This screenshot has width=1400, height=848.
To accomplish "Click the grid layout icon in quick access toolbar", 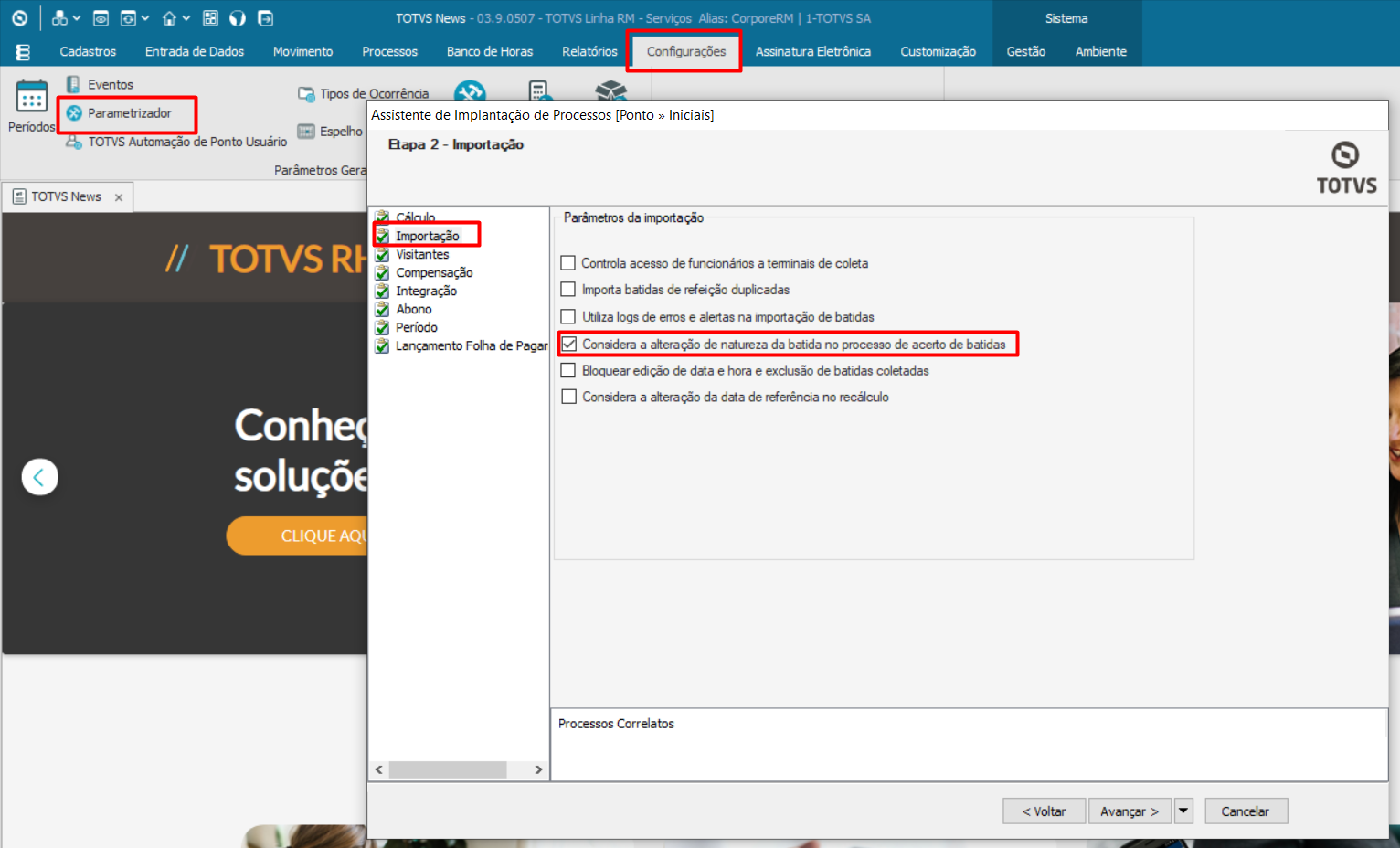I will coord(210,18).
